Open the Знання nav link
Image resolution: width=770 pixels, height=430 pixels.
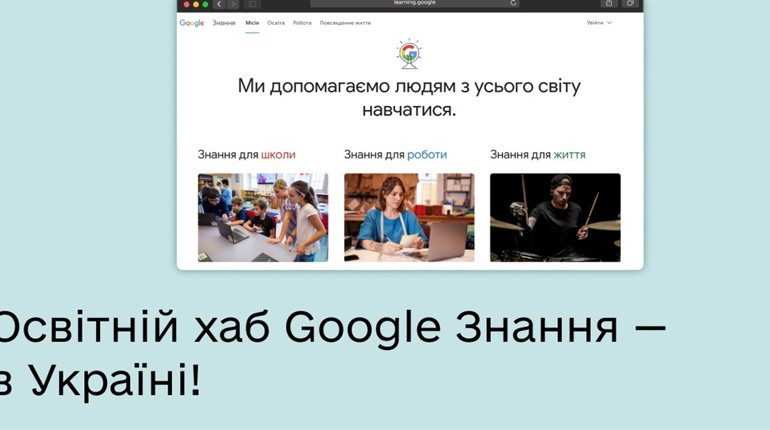click(224, 23)
